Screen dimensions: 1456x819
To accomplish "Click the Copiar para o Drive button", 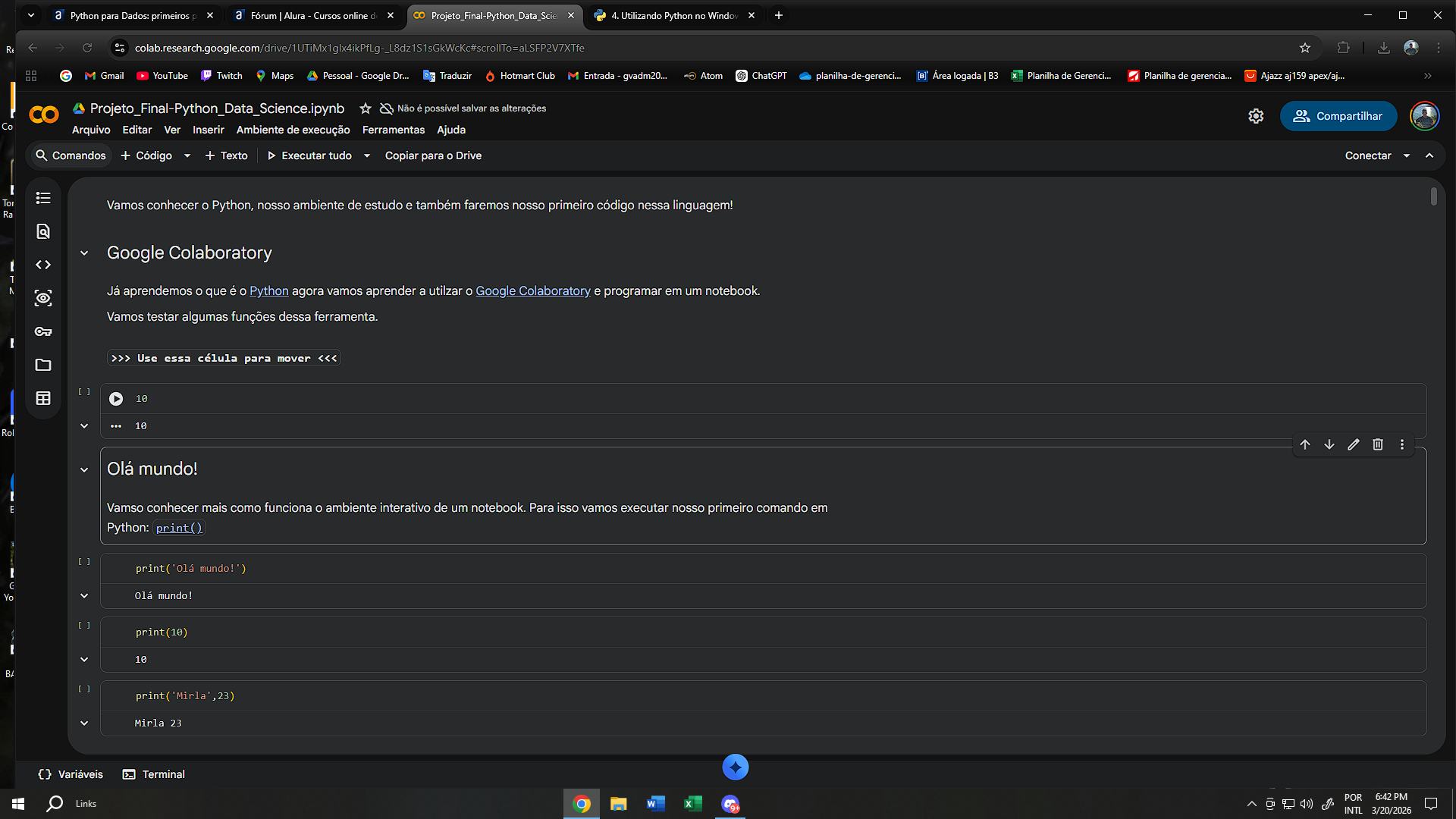I will 433,155.
